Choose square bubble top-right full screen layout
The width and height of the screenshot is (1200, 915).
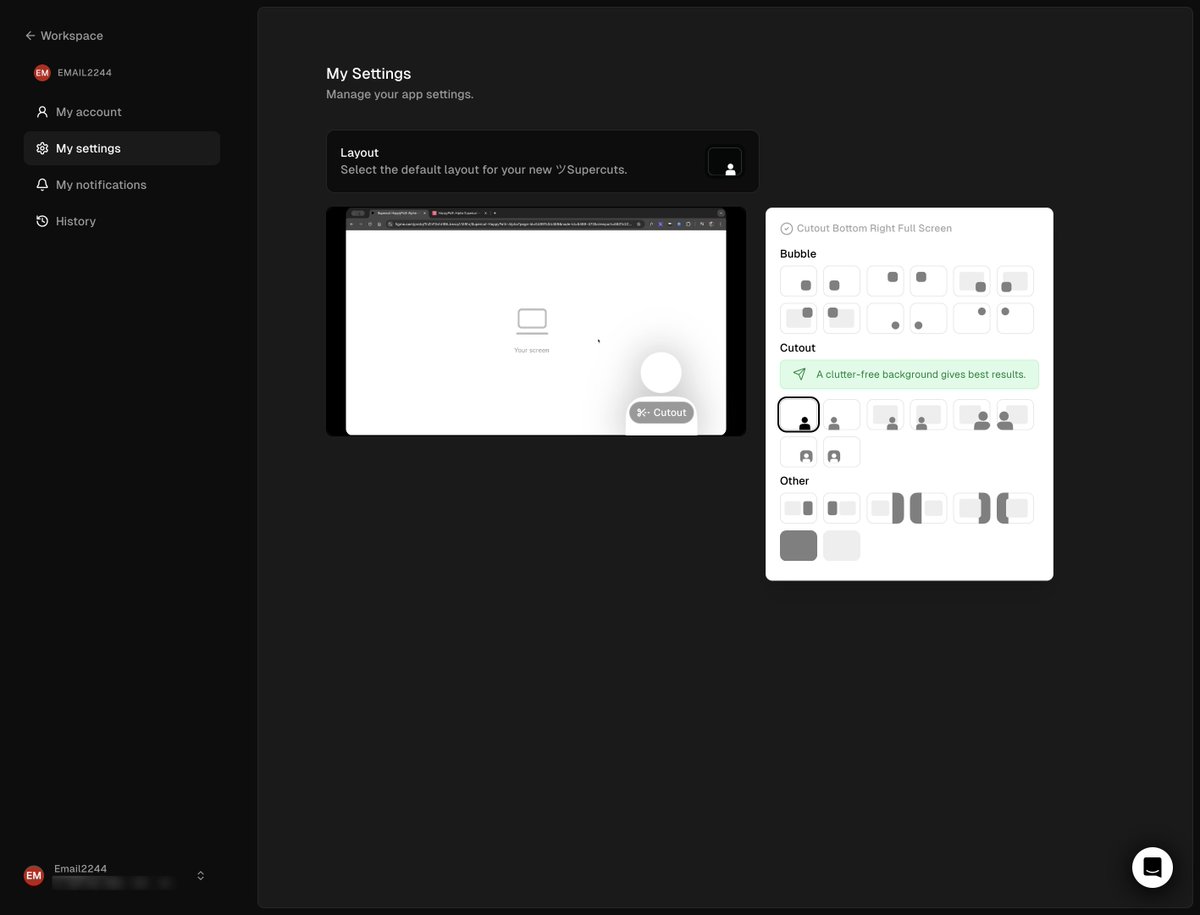click(x=885, y=281)
